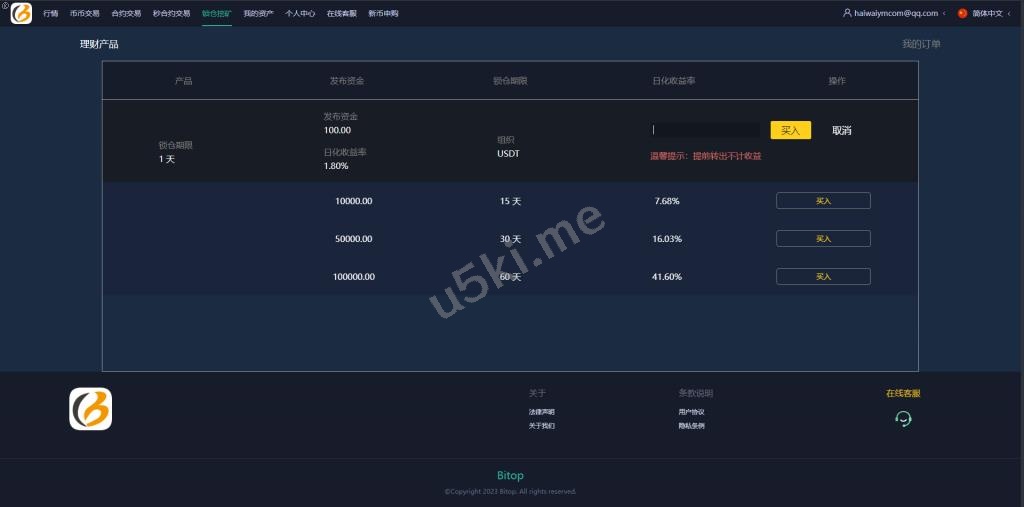Viewport: 1024px width, 507px height.
Task: Click the yellow 买入 button
Action: tap(790, 130)
